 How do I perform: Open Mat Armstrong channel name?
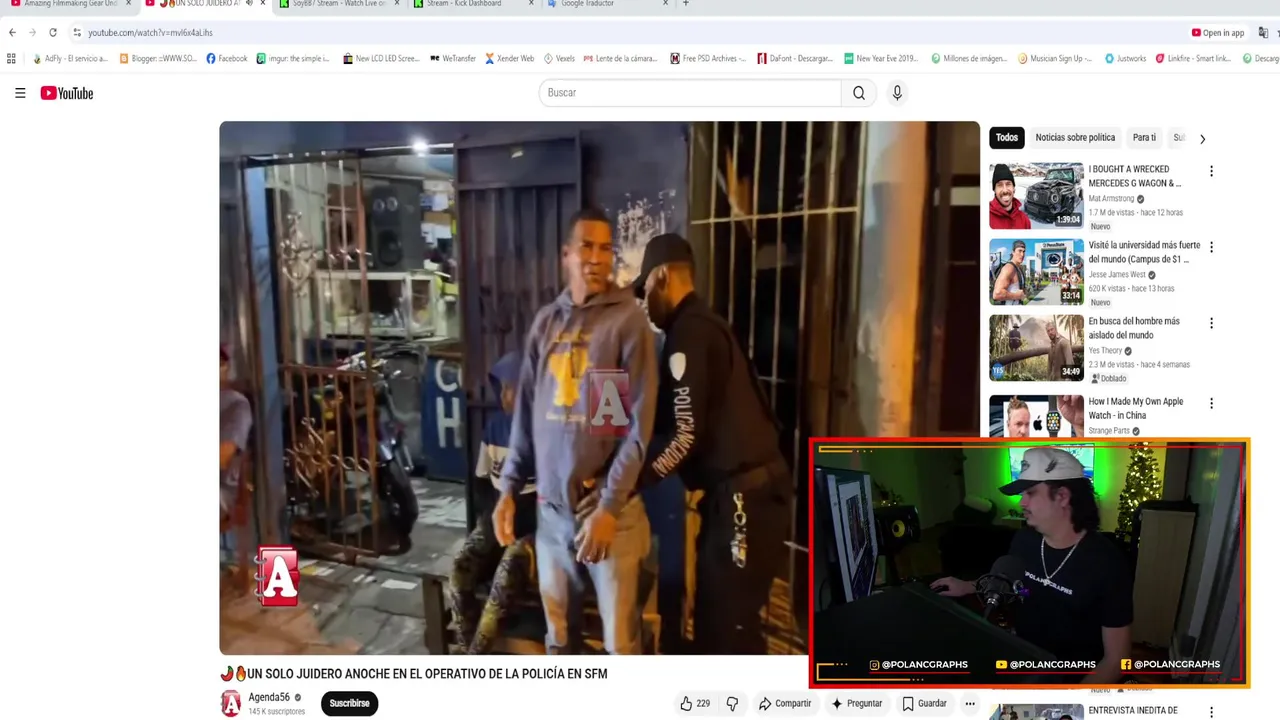1112,198
